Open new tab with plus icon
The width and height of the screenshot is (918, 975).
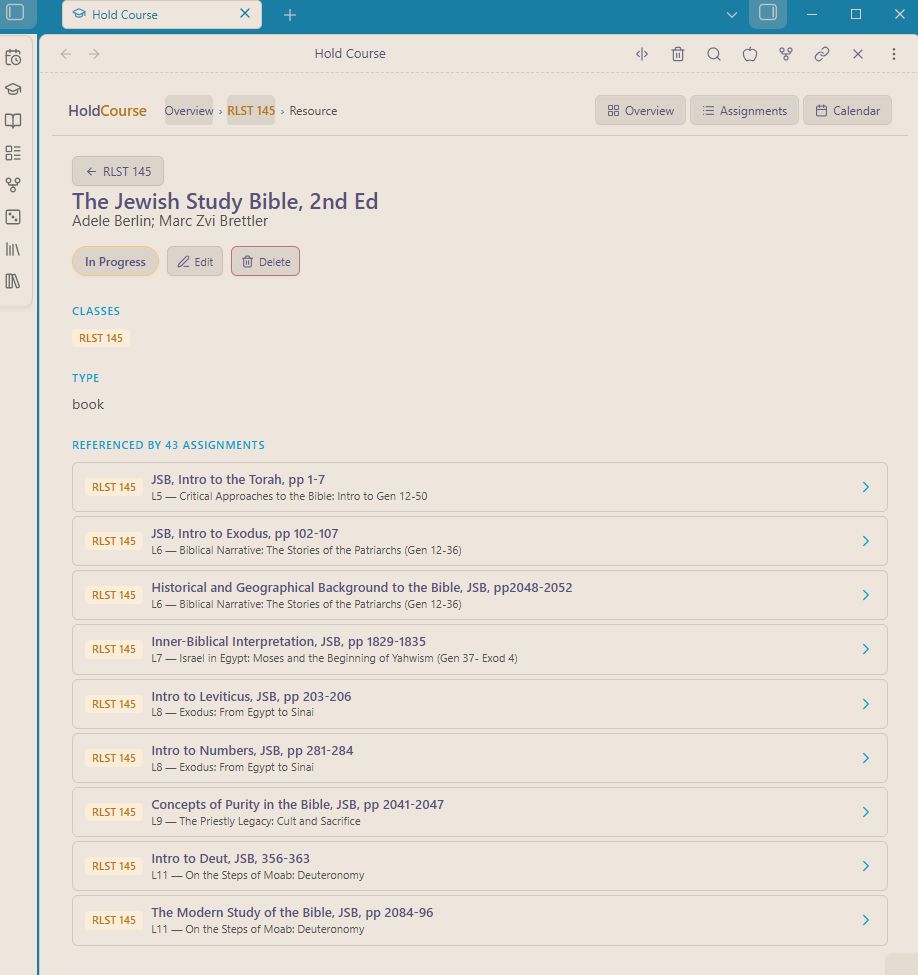click(290, 15)
